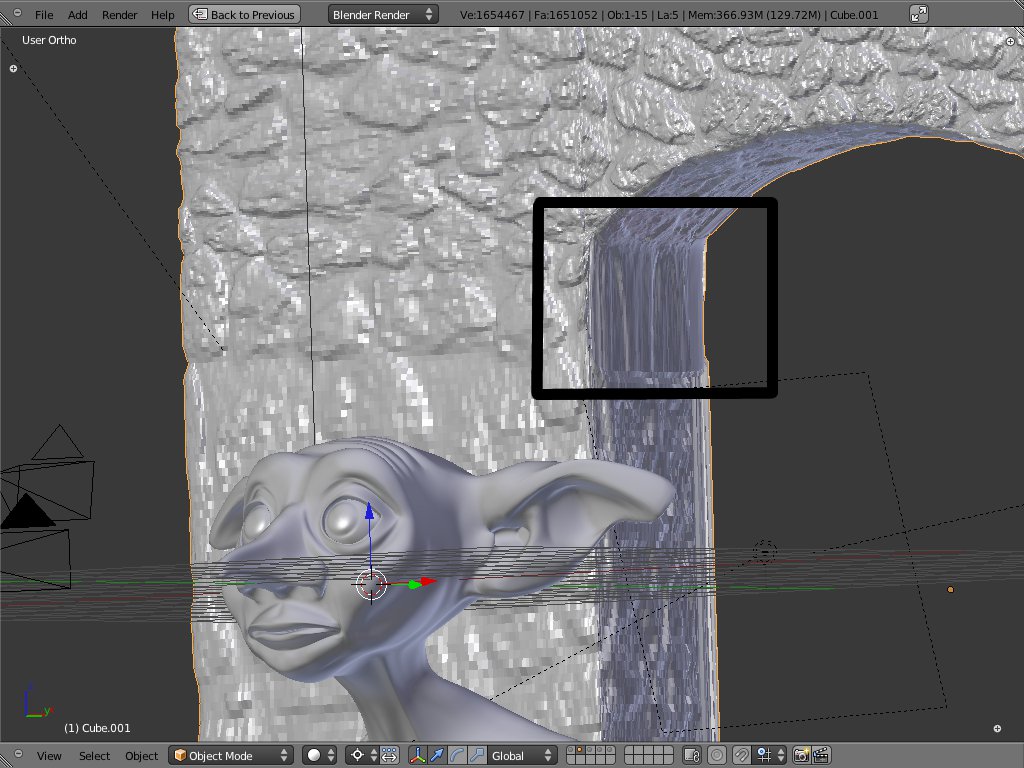Image resolution: width=1024 pixels, height=768 pixels.
Task: Open the Object Mode dropdown
Action: click(231, 756)
